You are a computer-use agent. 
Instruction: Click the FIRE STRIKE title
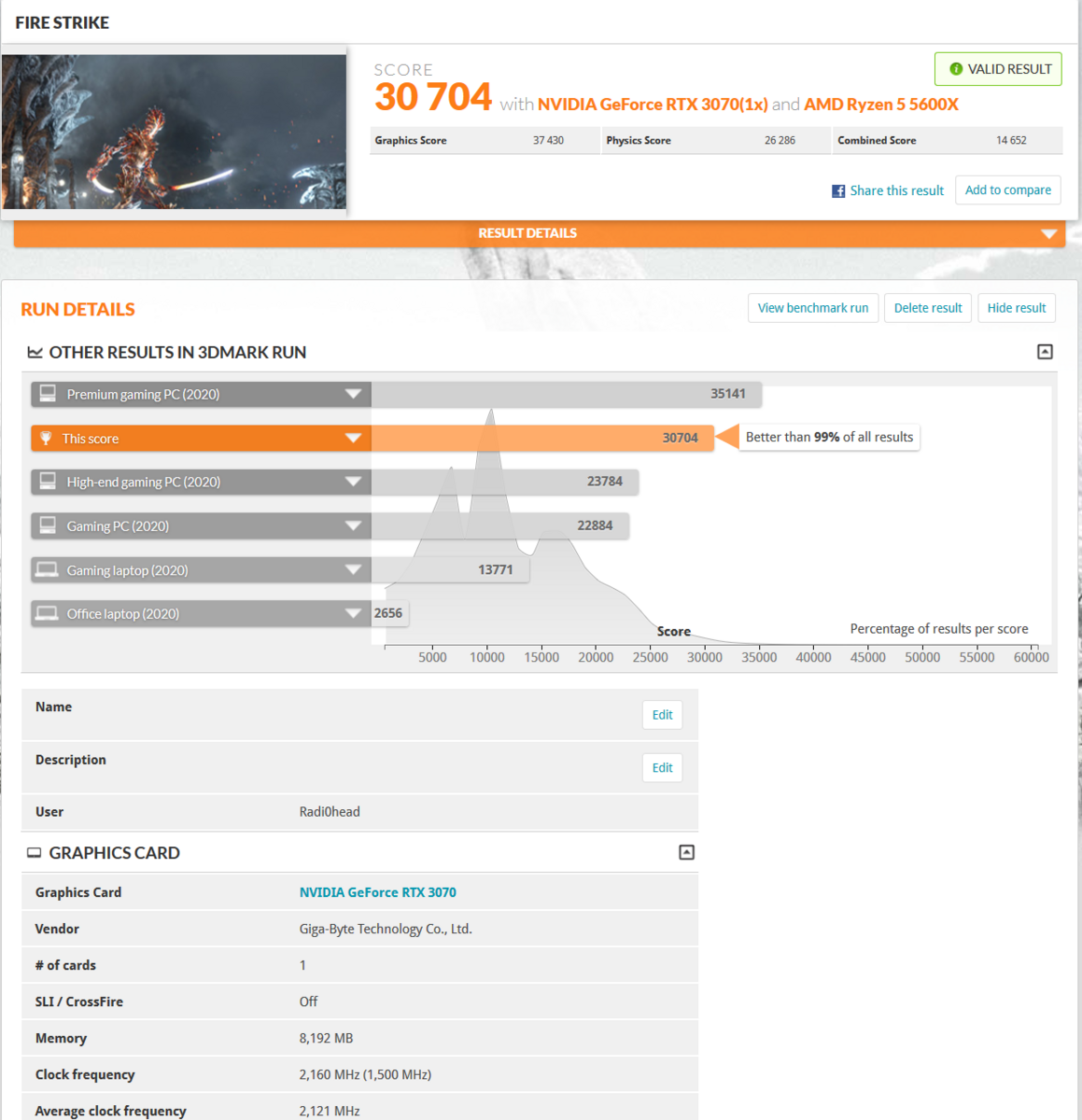coord(62,22)
